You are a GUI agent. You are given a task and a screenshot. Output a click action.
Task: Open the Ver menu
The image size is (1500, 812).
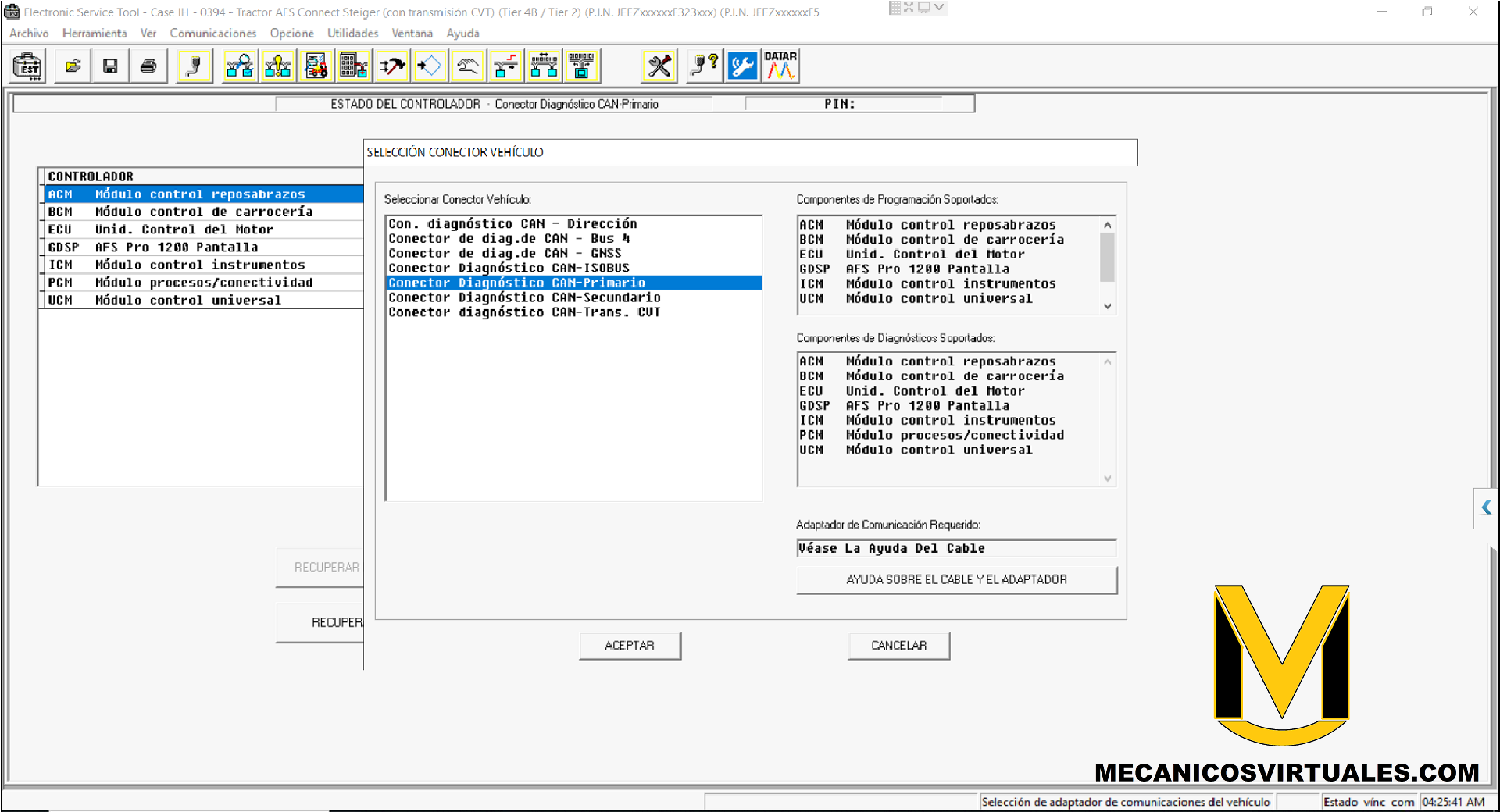coord(148,34)
